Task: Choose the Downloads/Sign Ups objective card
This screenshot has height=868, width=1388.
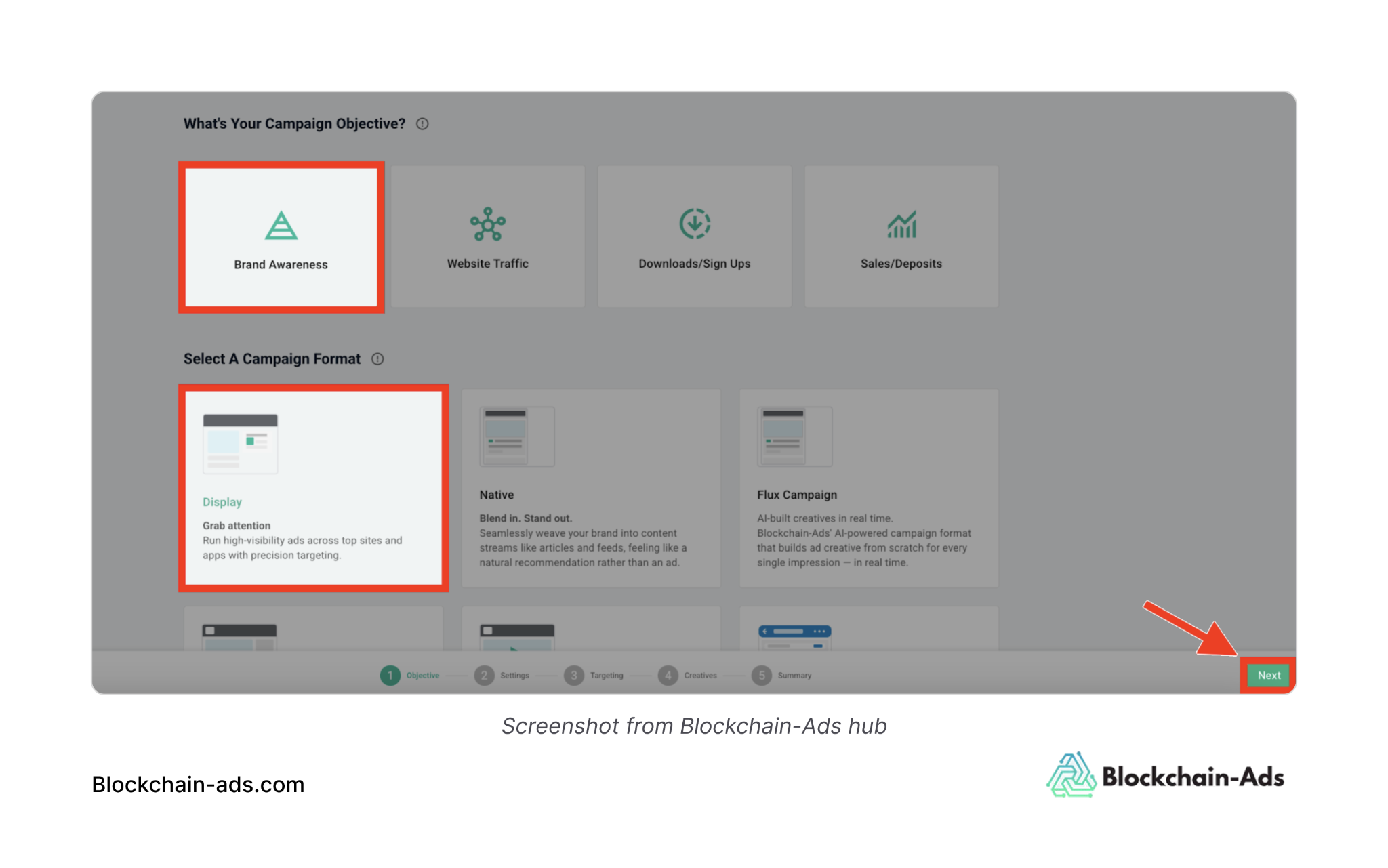Action: tap(695, 236)
